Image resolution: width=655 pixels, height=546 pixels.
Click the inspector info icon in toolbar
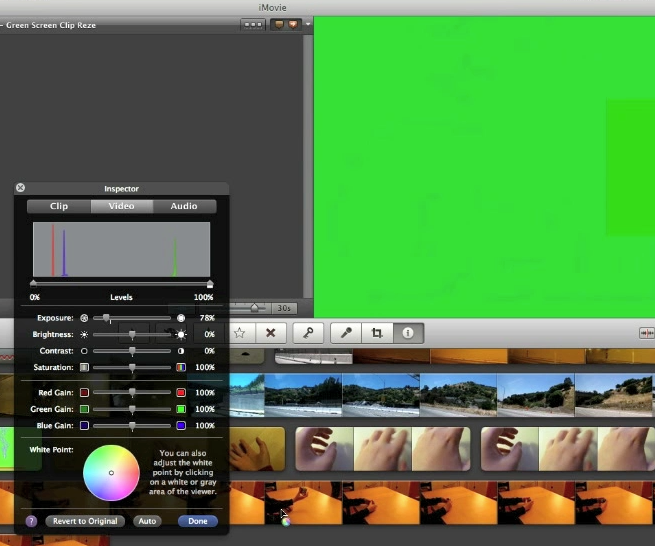click(x=408, y=333)
